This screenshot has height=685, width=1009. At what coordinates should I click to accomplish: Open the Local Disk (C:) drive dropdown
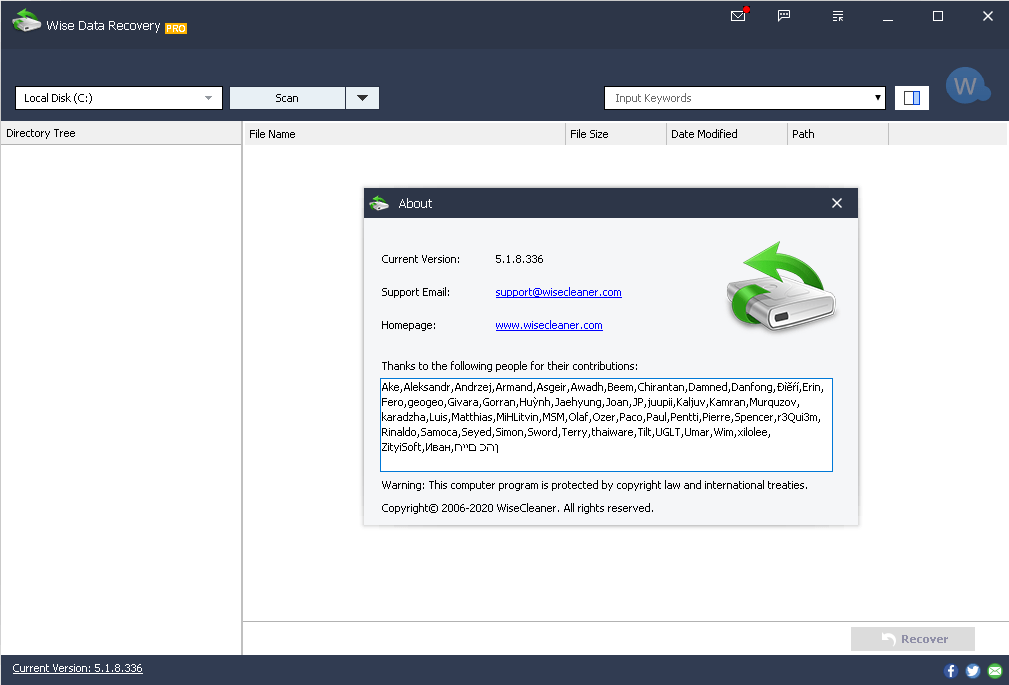(x=119, y=98)
